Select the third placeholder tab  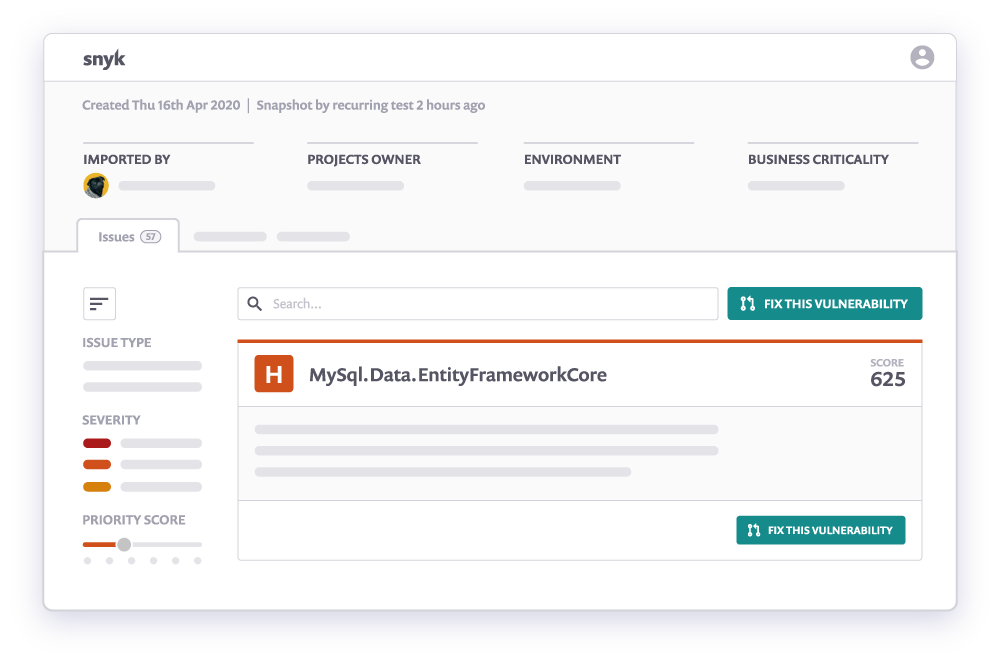[x=313, y=237]
